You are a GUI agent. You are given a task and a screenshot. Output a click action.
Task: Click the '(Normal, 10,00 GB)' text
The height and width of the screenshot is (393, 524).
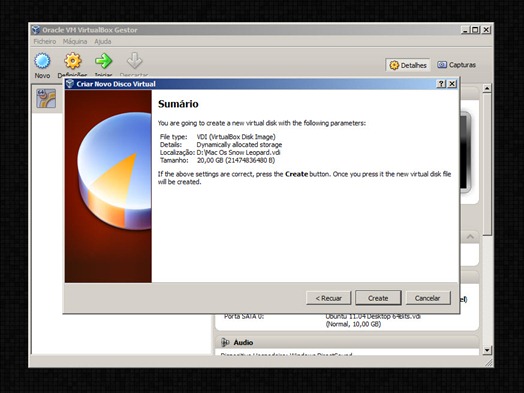[353, 324]
